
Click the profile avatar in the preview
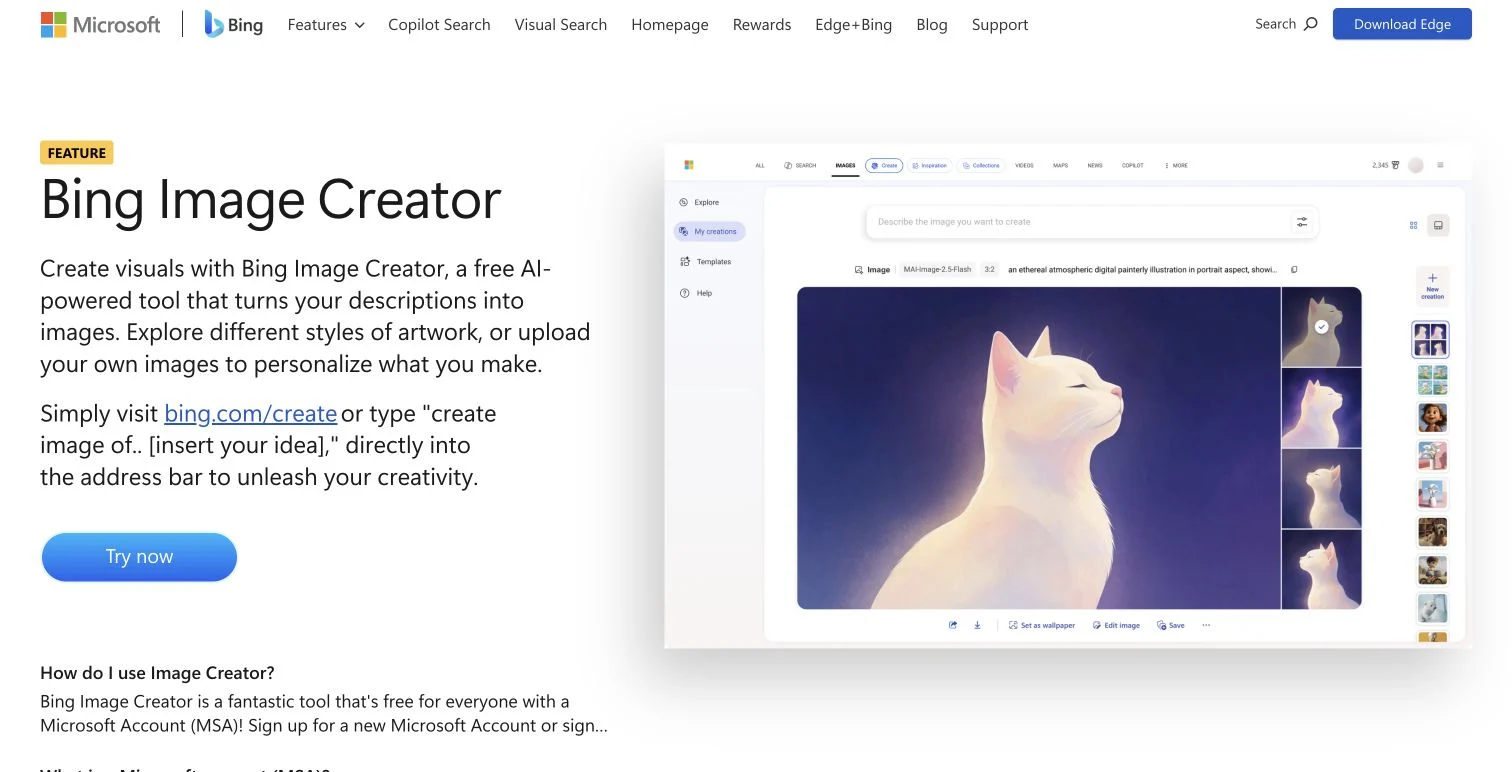(1415, 165)
